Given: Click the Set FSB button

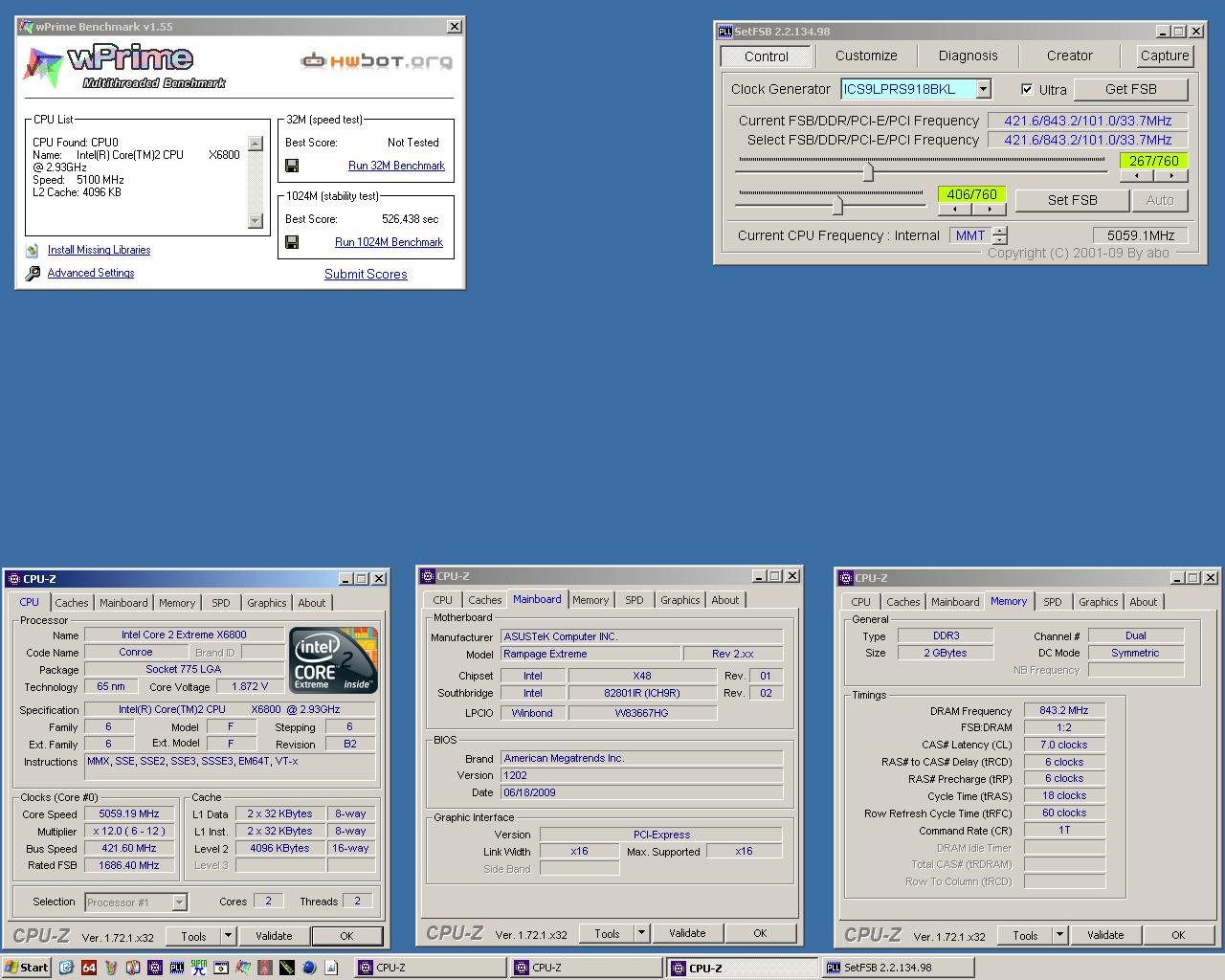Looking at the screenshot, I should point(1072,200).
